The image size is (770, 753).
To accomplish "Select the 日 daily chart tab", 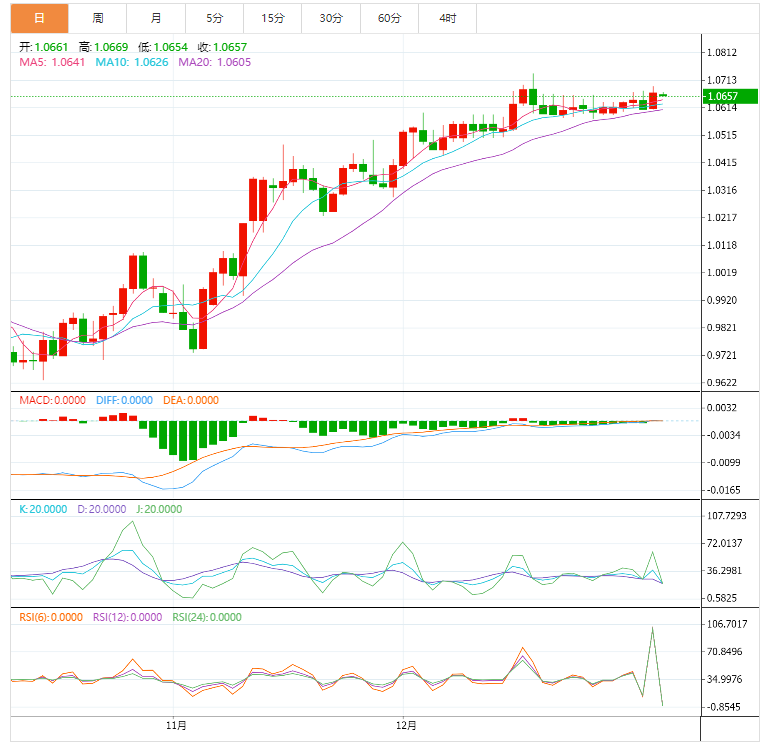I will (39, 18).
